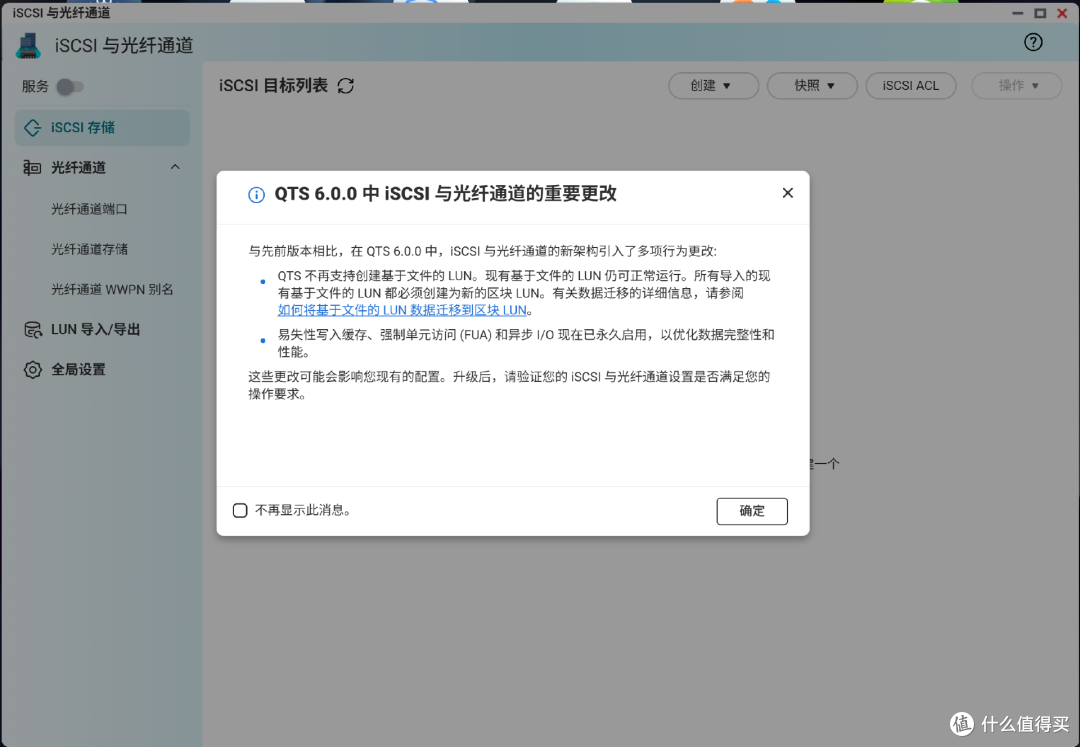Image resolution: width=1080 pixels, height=747 pixels.
Task: Open 光纤通道 WWPN 别名 page
Action: [112, 289]
